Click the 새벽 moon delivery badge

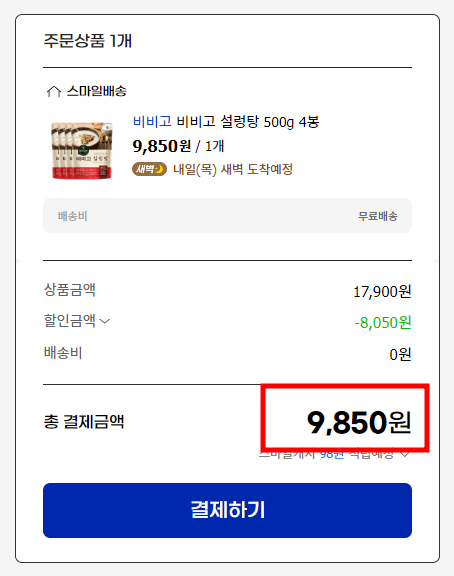point(149,169)
